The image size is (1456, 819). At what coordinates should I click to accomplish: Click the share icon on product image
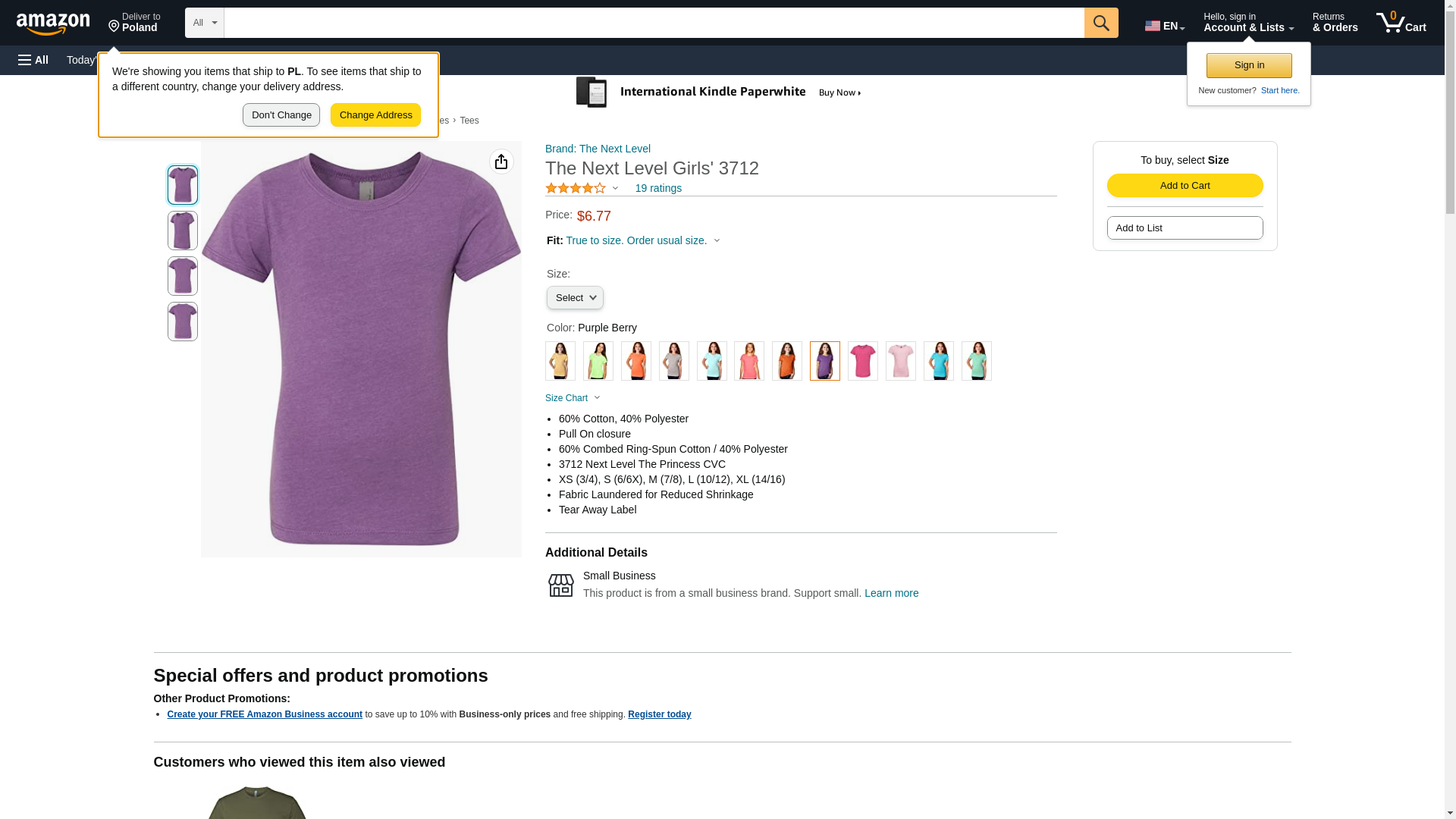501,162
